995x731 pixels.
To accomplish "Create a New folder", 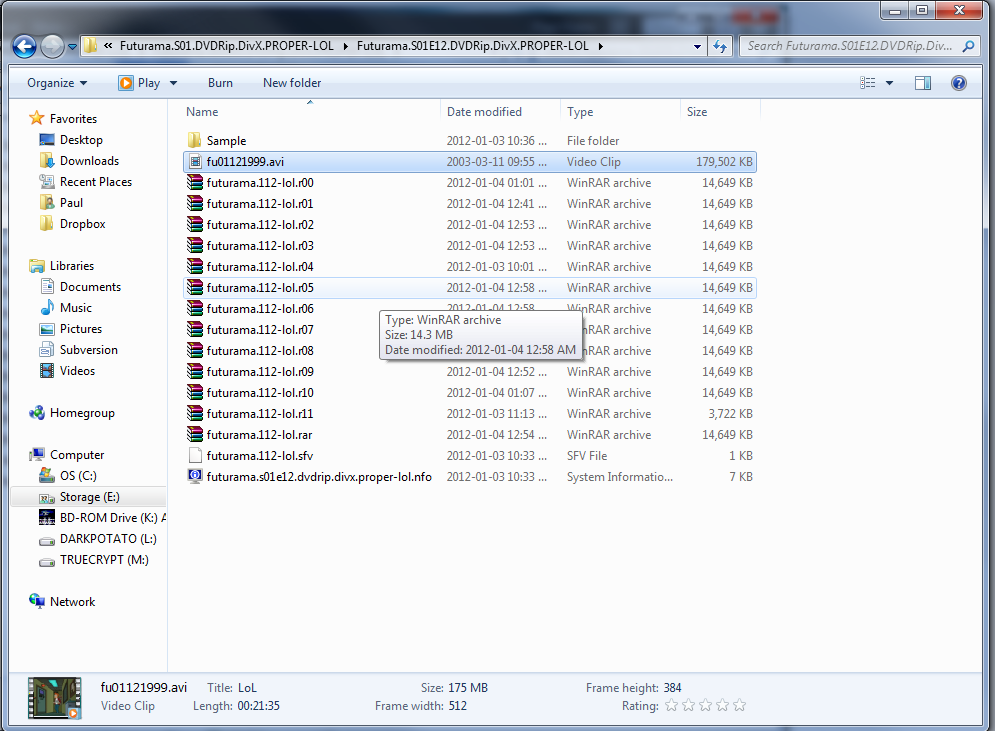I will 292,83.
